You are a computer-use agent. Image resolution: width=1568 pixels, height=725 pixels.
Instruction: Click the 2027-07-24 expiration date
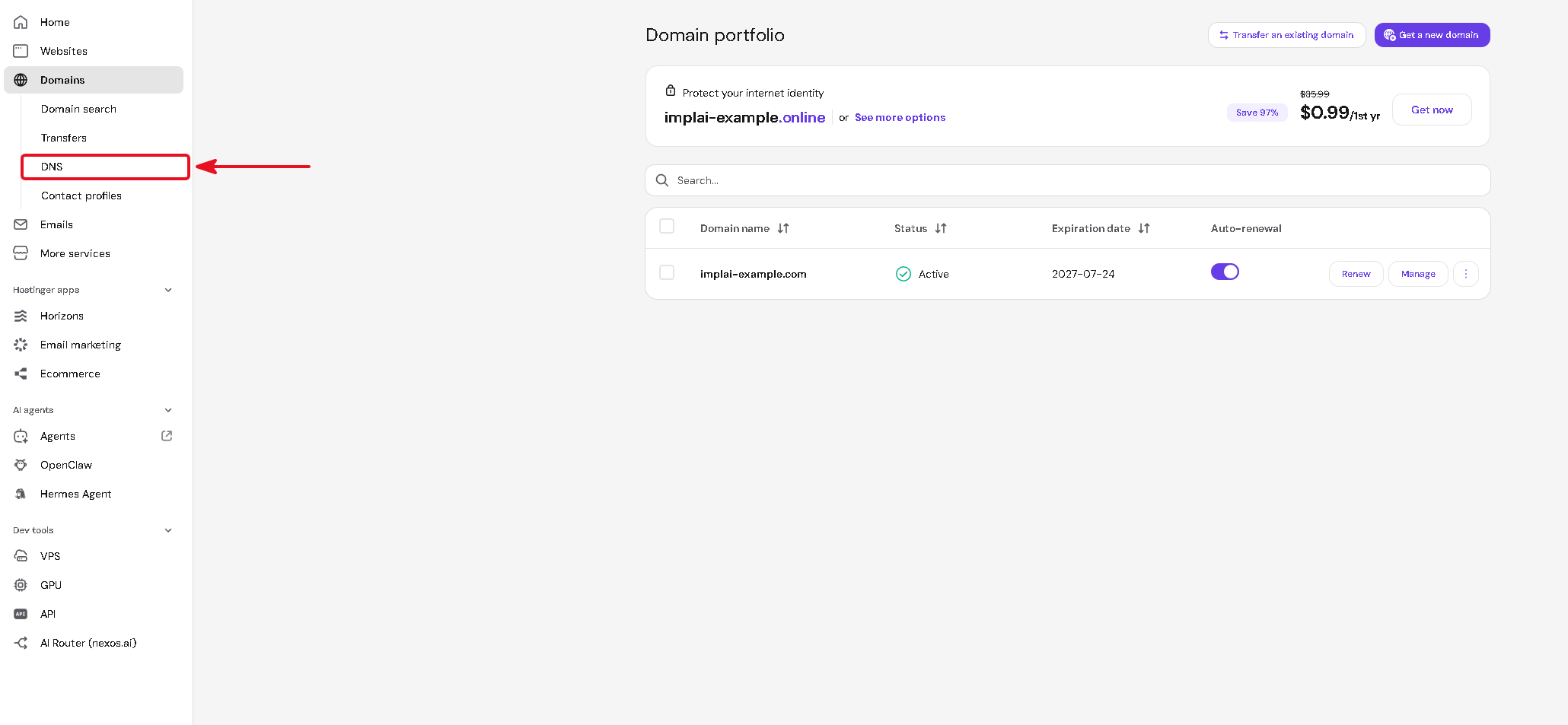pos(1083,274)
